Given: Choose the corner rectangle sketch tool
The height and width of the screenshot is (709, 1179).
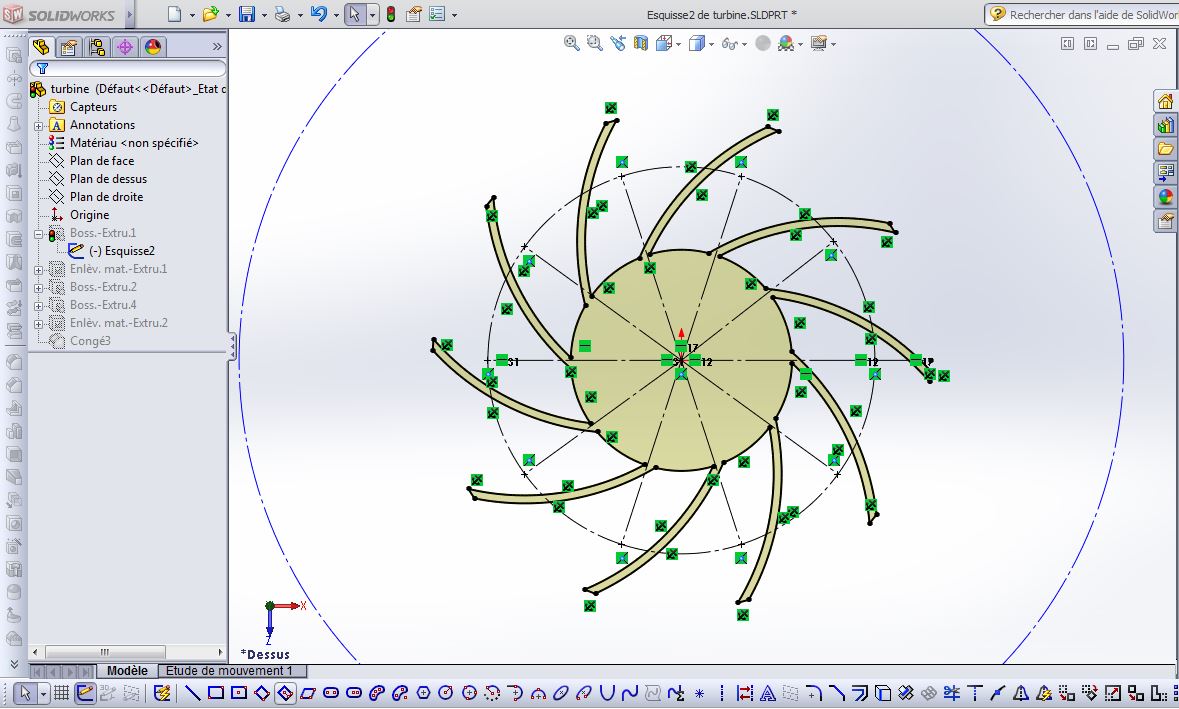Looking at the screenshot, I should pyautogui.click(x=216, y=692).
